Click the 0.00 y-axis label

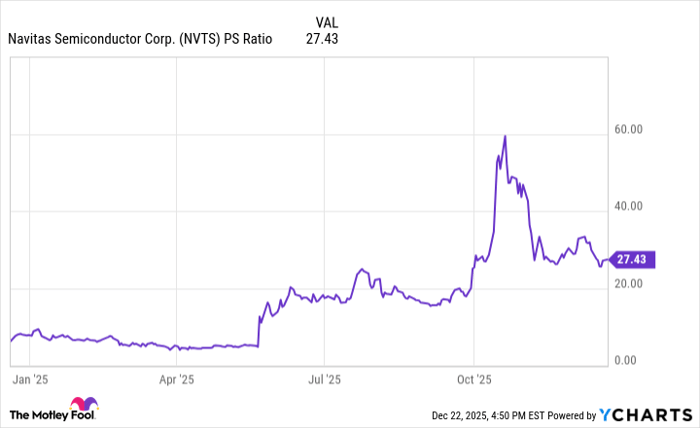coord(625,360)
